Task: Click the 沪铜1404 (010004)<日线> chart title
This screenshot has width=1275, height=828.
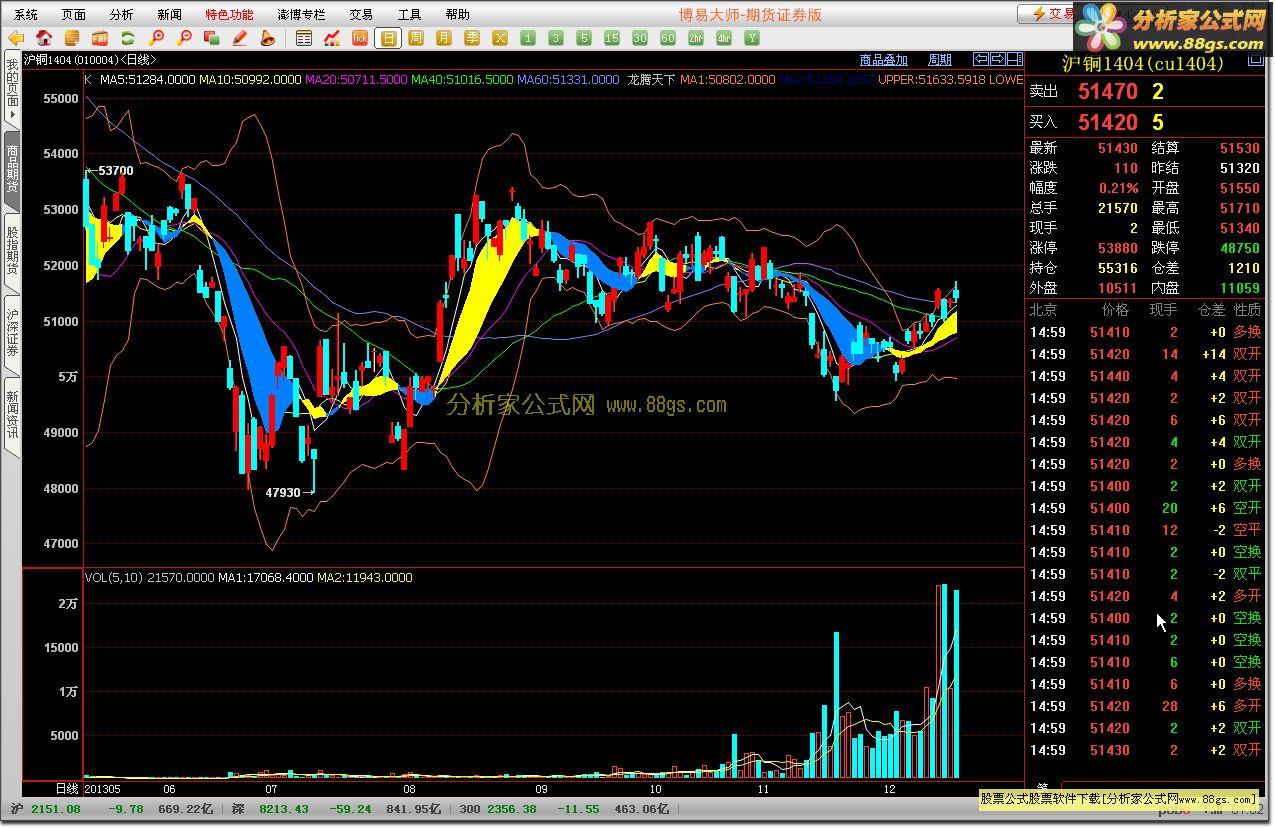Action: click(88, 60)
